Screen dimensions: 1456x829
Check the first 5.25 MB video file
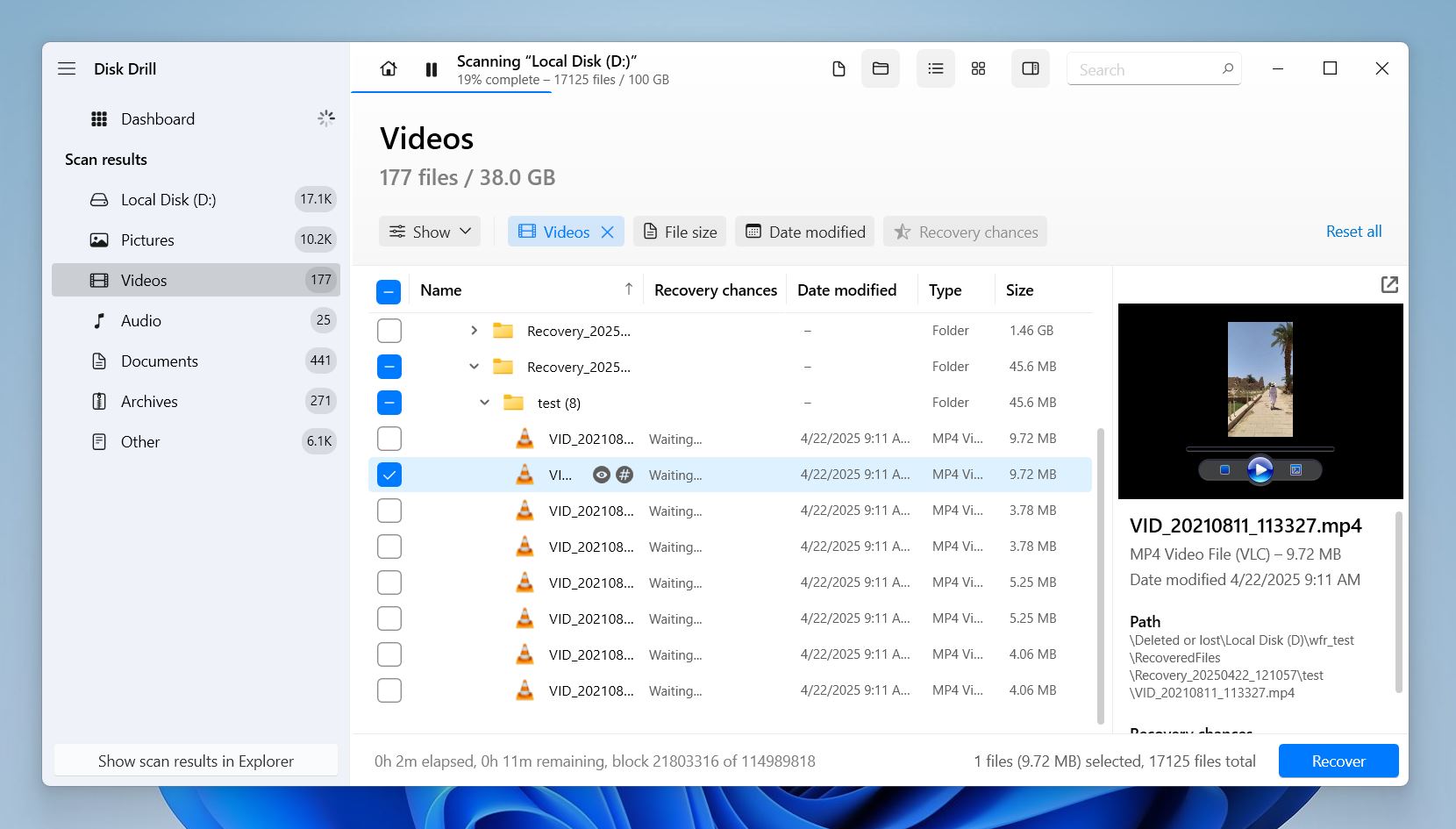[389, 582]
